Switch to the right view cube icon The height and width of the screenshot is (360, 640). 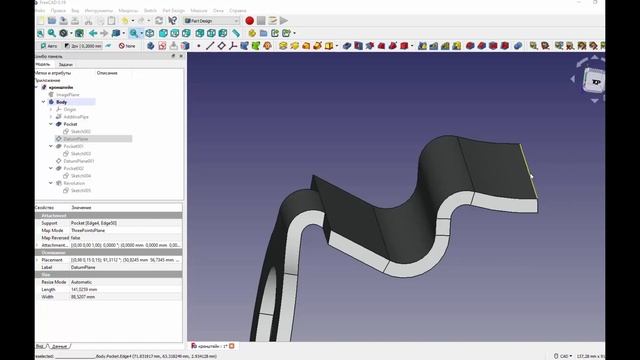(x=186, y=33)
